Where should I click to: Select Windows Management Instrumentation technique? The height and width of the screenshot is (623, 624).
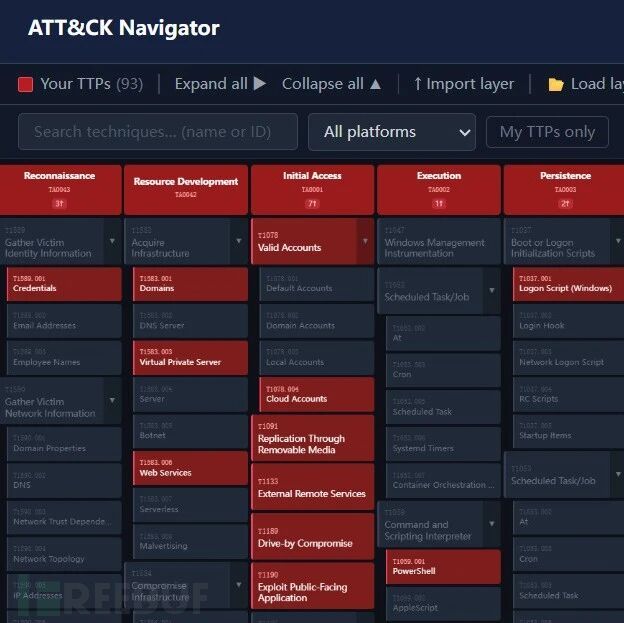coord(439,241)
